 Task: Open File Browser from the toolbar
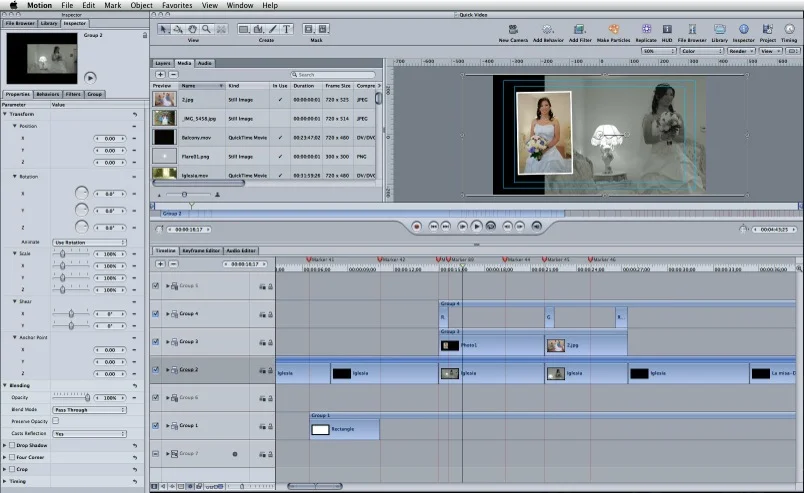[x=692, y=29]
